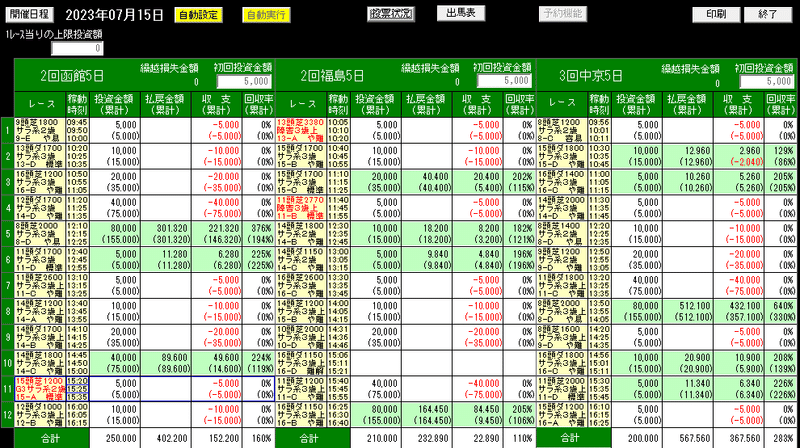Edit 中京 初回投資金額 field

click(767, 82)
